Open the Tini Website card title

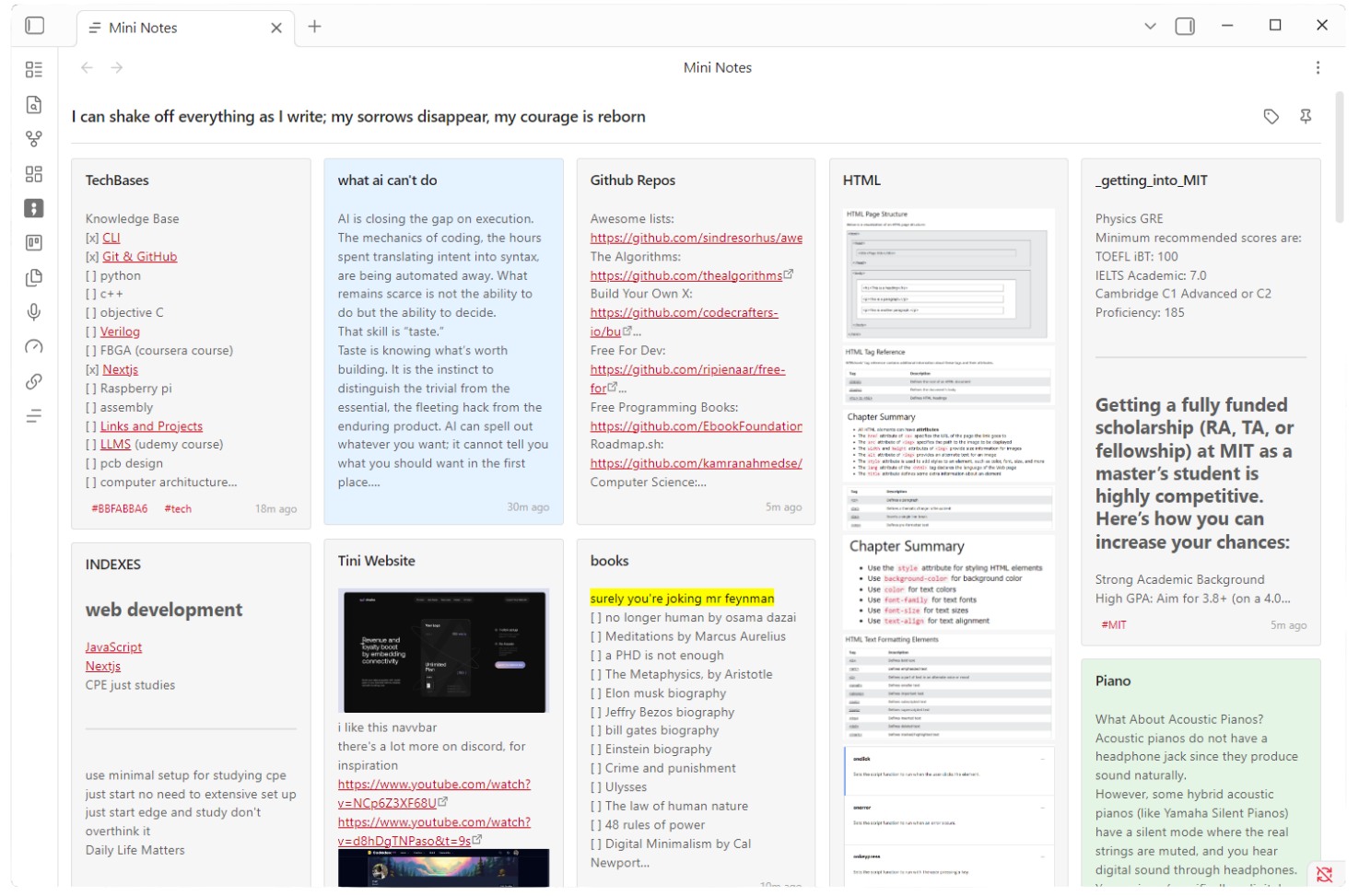pyautogui.click(x=376, y=561)
